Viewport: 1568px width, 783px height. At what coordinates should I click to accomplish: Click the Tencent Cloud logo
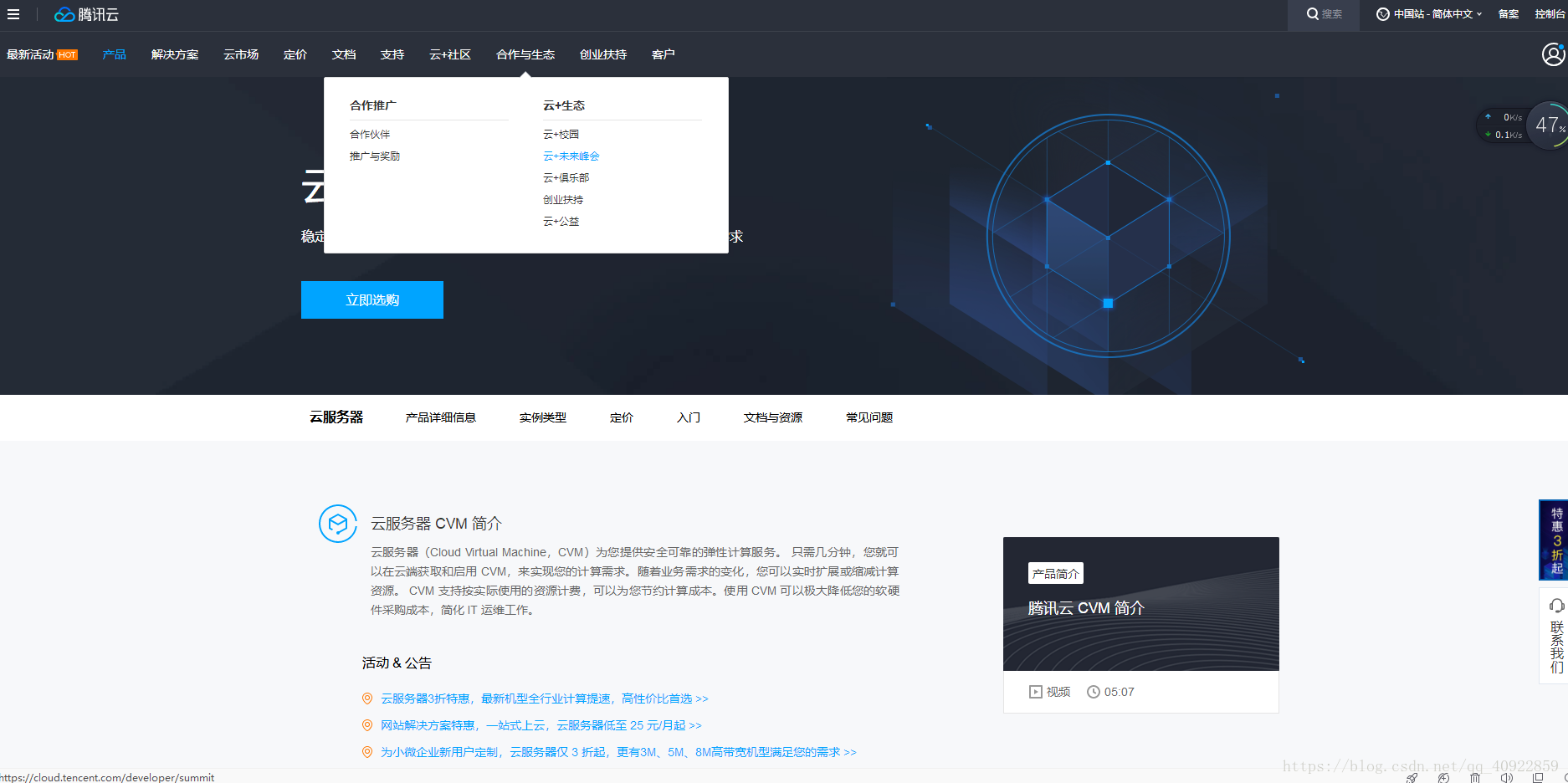86,14
